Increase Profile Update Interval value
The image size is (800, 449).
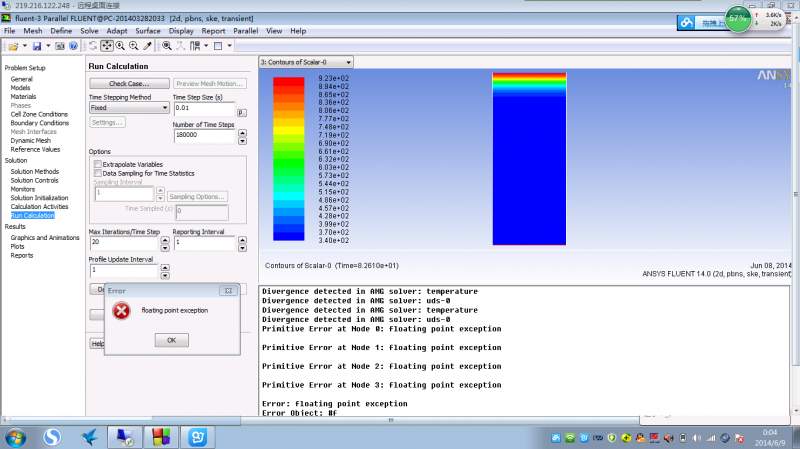(x=165, y=268)
